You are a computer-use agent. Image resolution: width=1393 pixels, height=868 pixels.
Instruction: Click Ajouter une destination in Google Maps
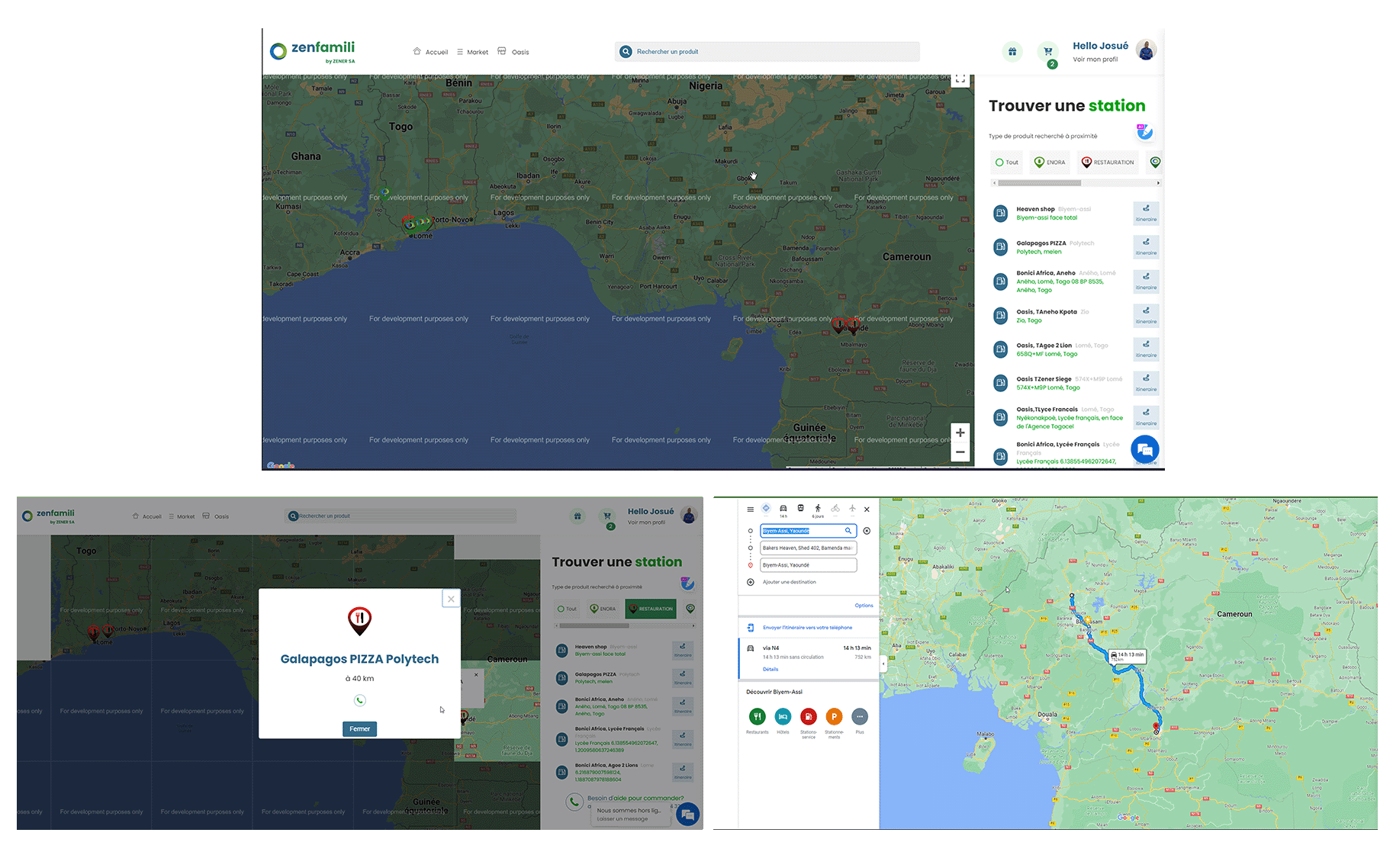tap(790, 582)
